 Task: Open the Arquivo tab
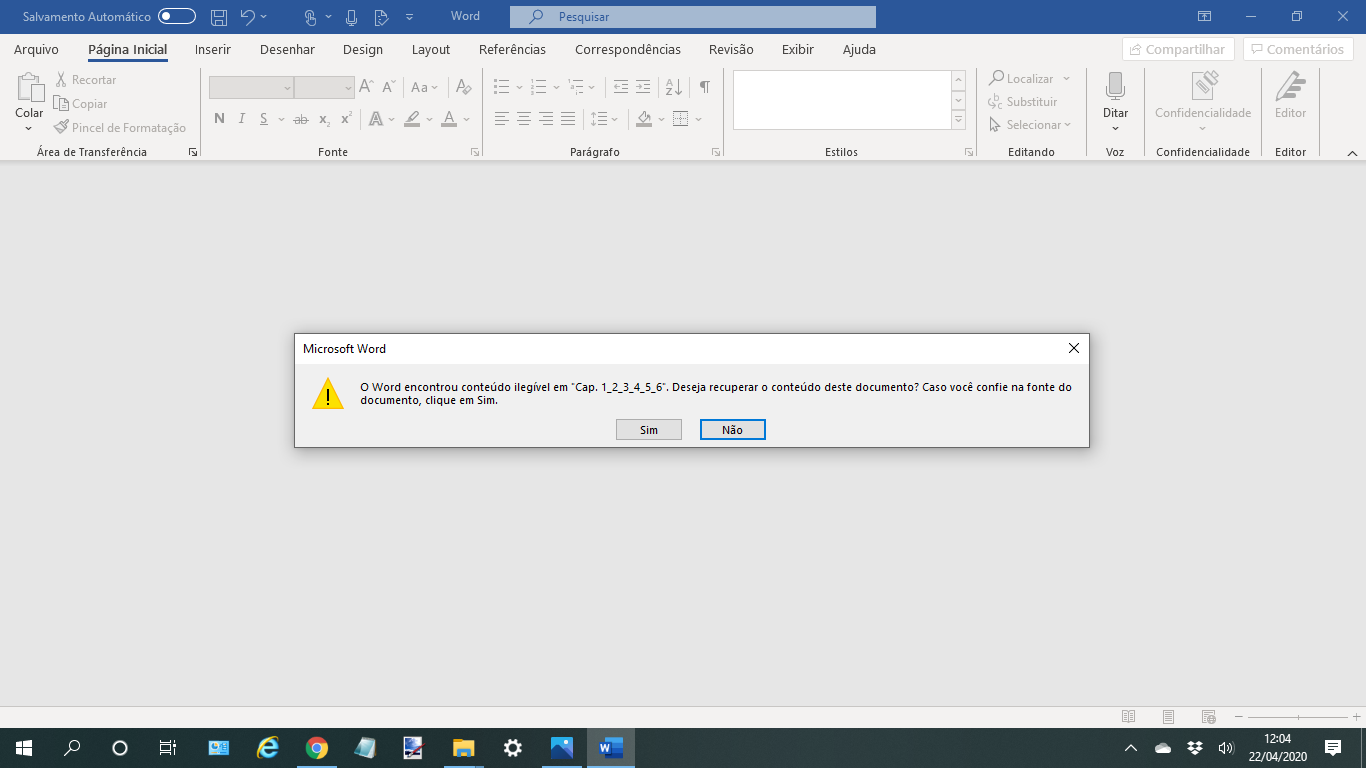(36, 49)
